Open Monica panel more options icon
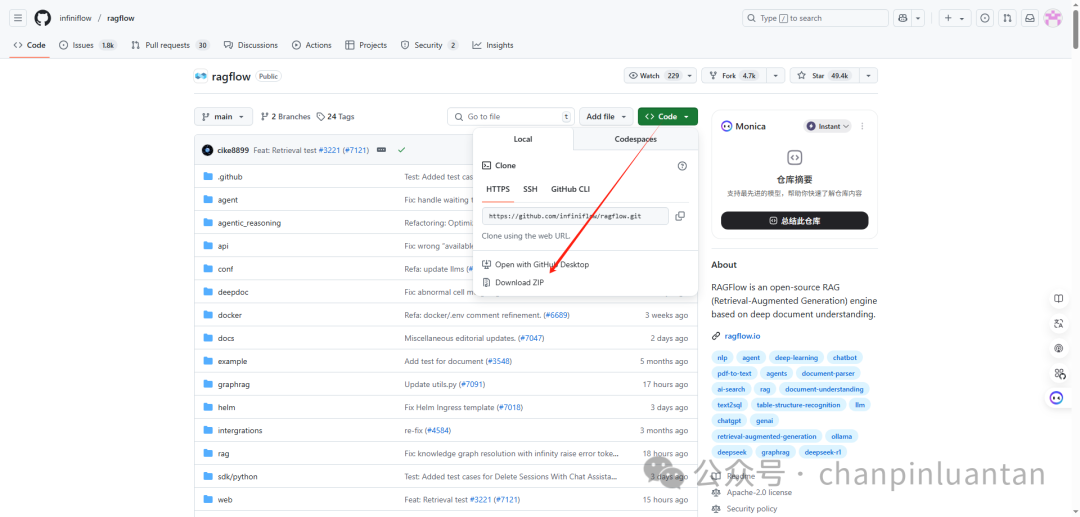This screenshot has height=517, width=1080. coord(862,126)
